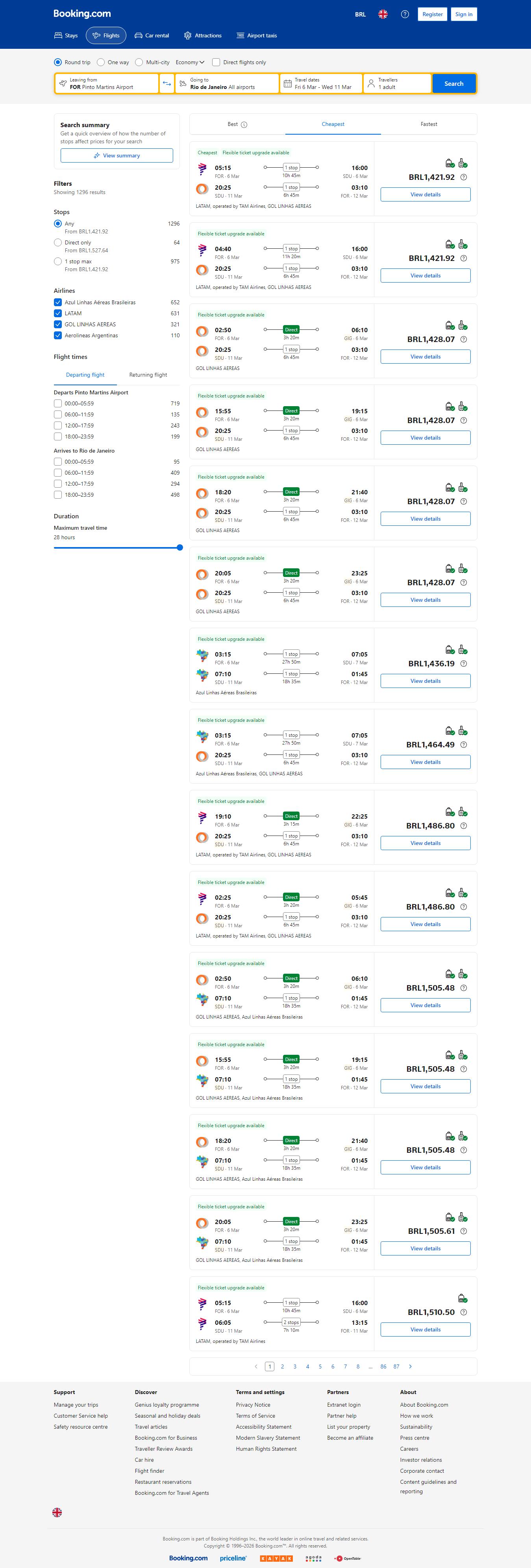Image resolution: width=531 pixels, height=1568 pixels.
Task: Click the View summary button
Action: pos(116,156)
